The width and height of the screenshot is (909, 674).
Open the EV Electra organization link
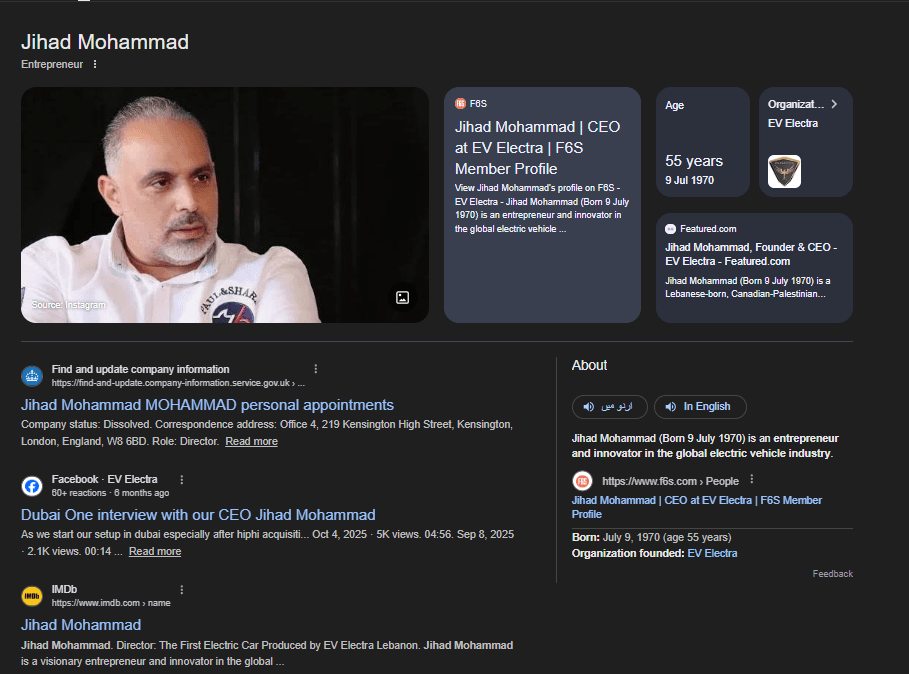(x=713, y=553)
